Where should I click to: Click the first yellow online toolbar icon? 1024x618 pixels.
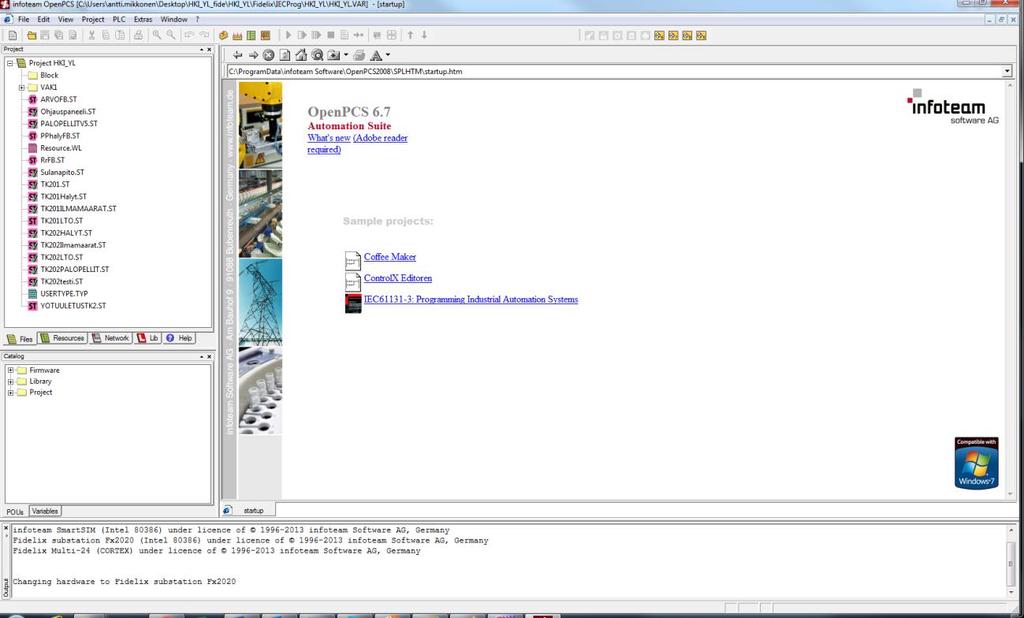[659, 35]
